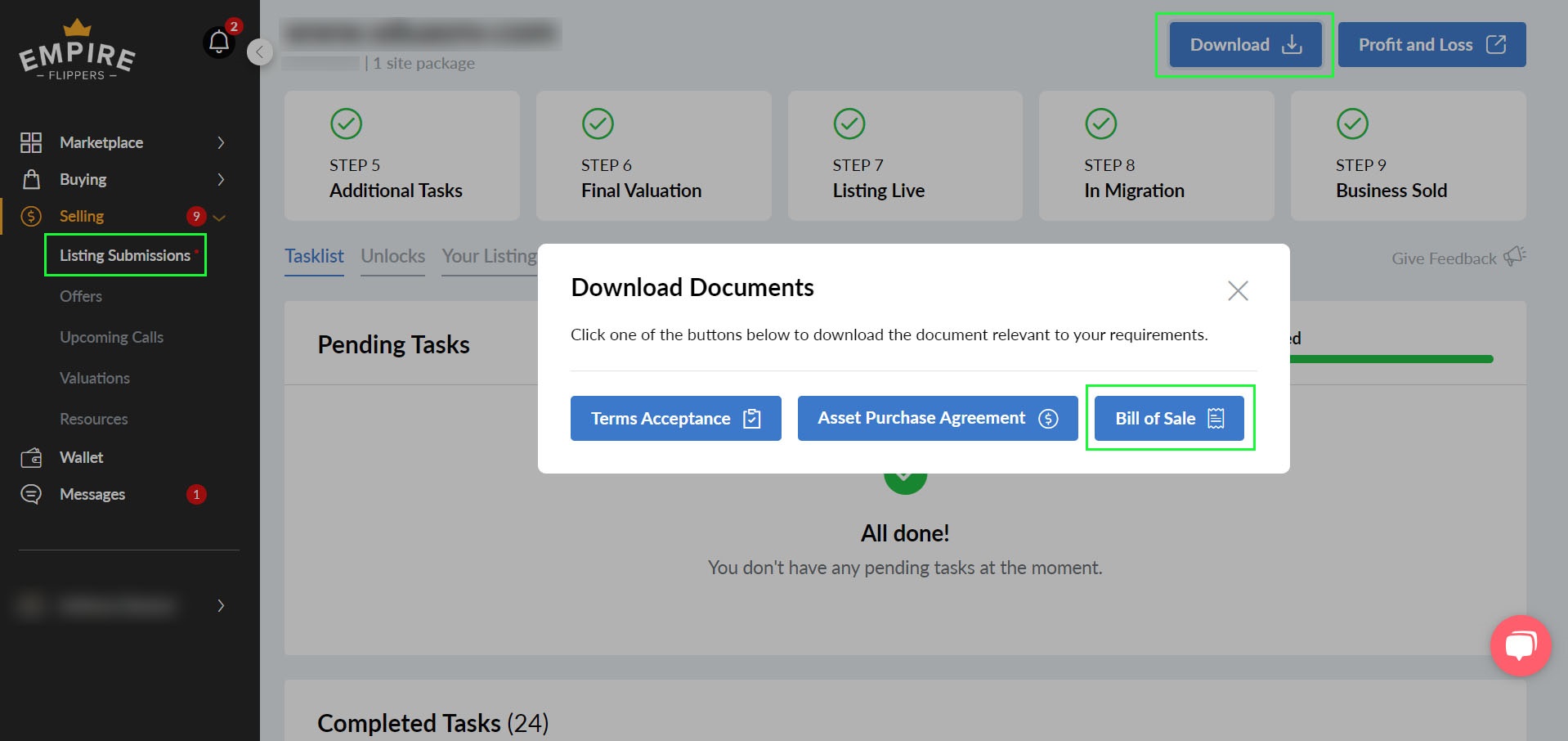Click the Messages chat icon in the sidebar
The image size is (1568, 741).
coord(31,494)
